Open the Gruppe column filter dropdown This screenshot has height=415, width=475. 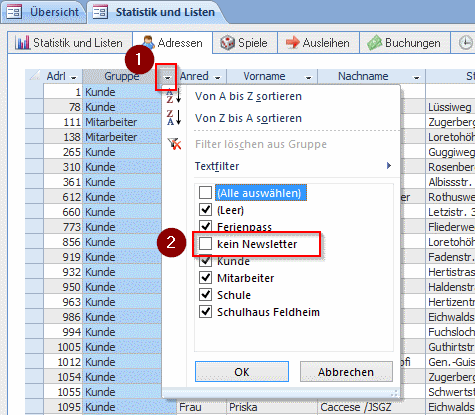[168, 78]
